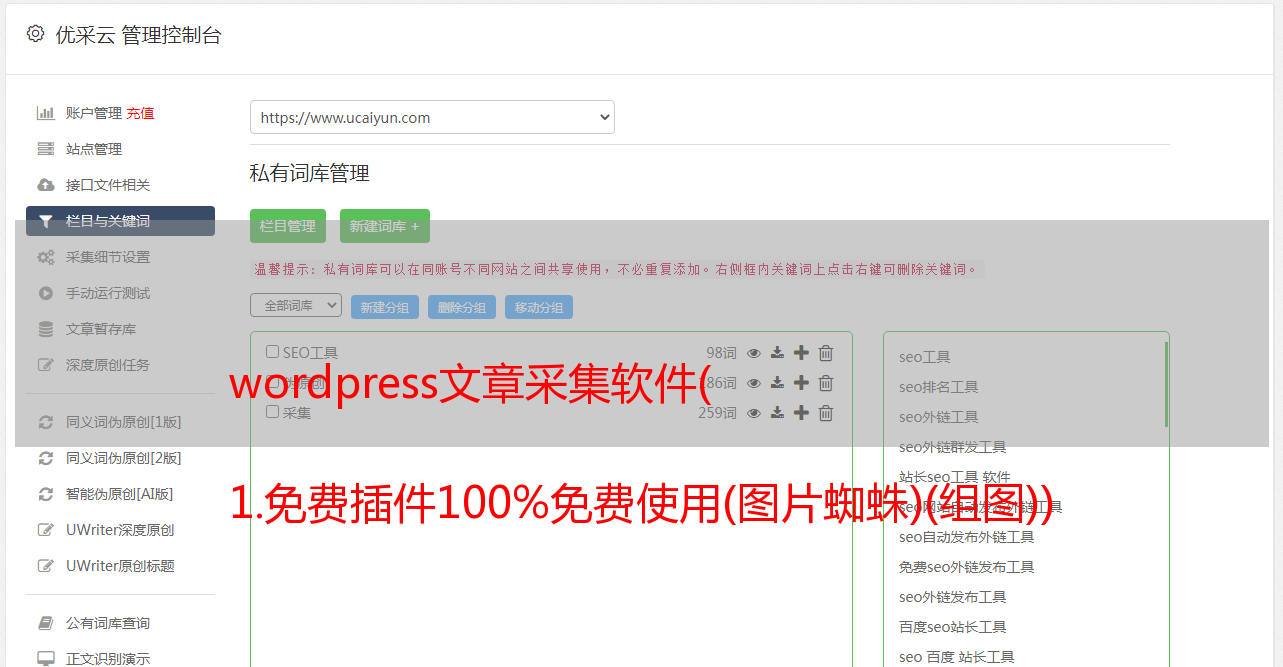Click the '259词' count on 采集 row
This screenshot has width=1283, height=667.
[717, 413]
